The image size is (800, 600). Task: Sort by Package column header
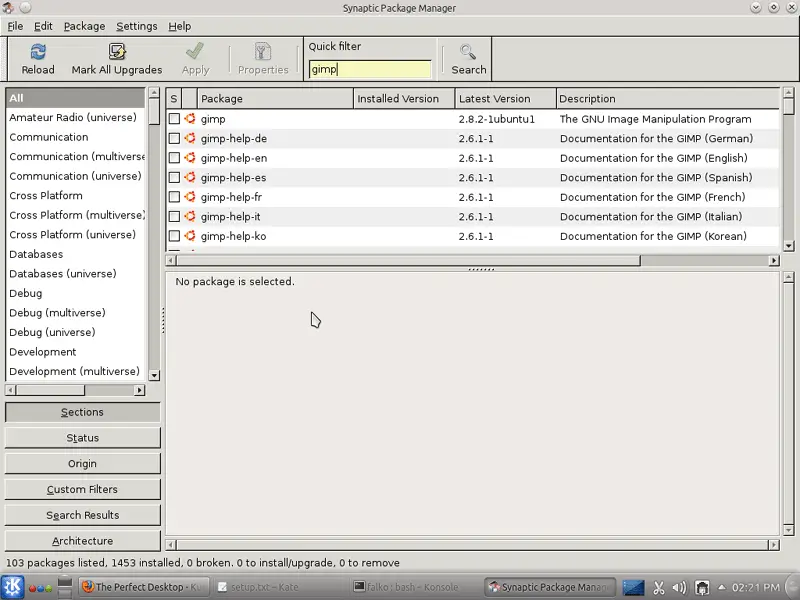(x=276, y=98)
